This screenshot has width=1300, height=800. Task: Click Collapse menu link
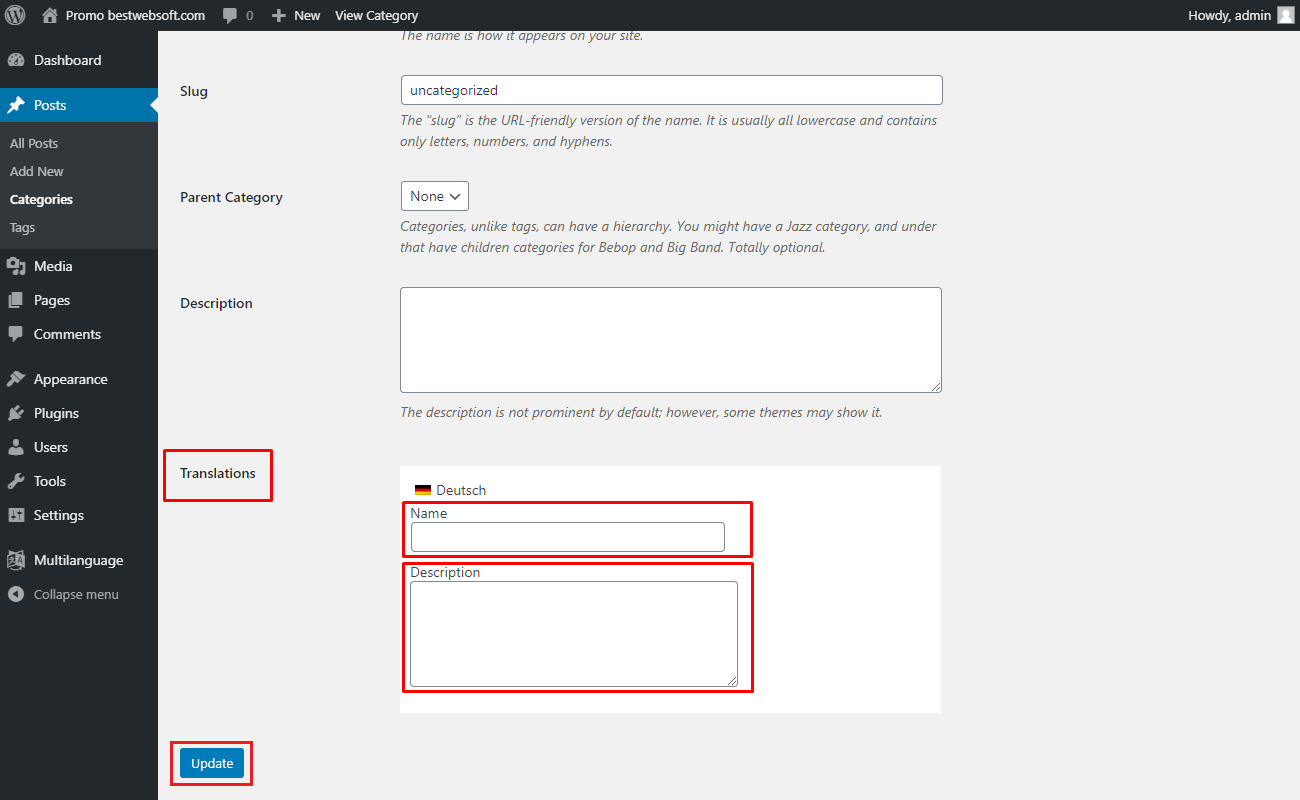(76, 594)
